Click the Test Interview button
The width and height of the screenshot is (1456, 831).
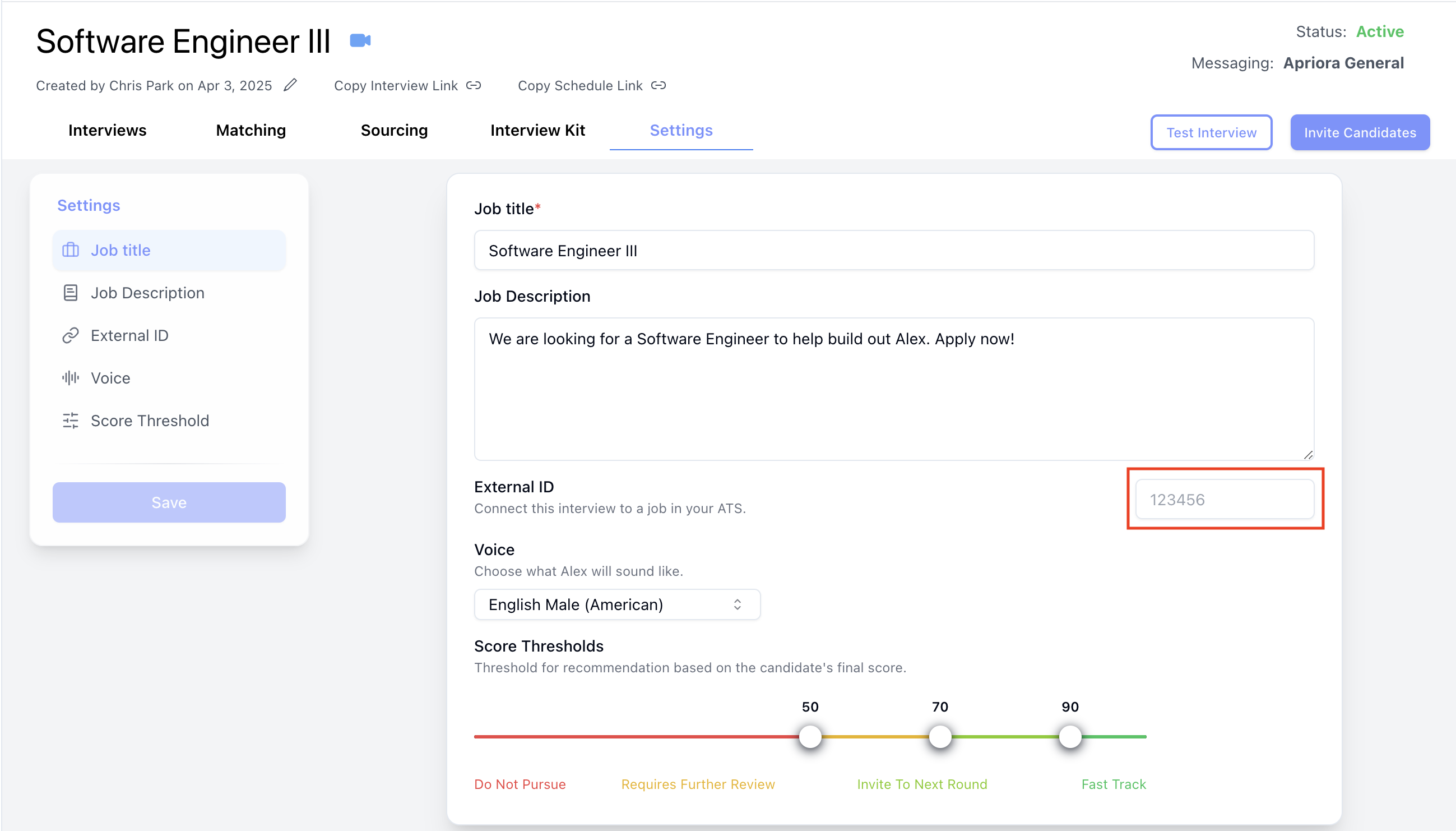(1211, 132)
